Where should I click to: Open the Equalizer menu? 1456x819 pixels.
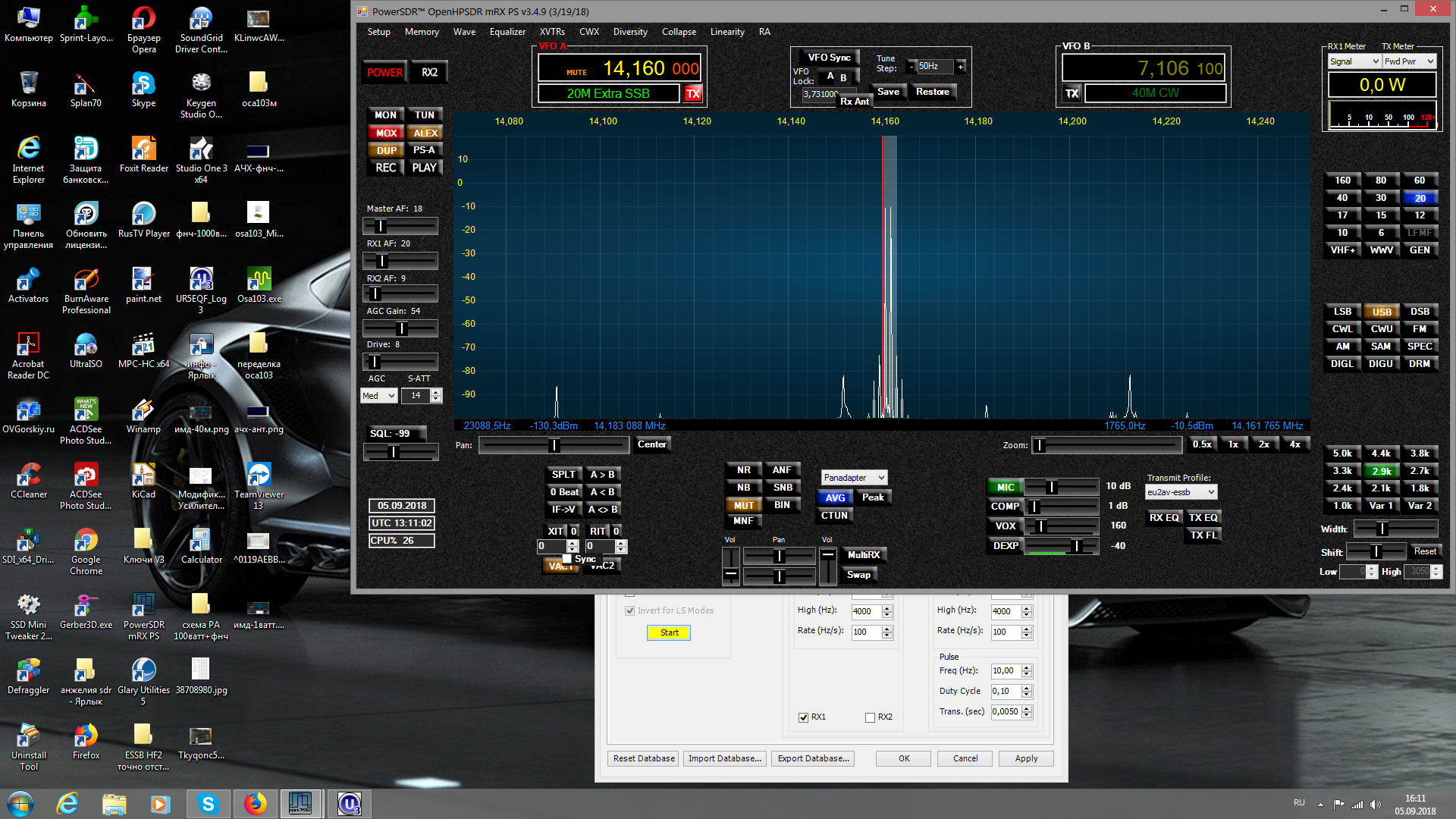point(507,32)
